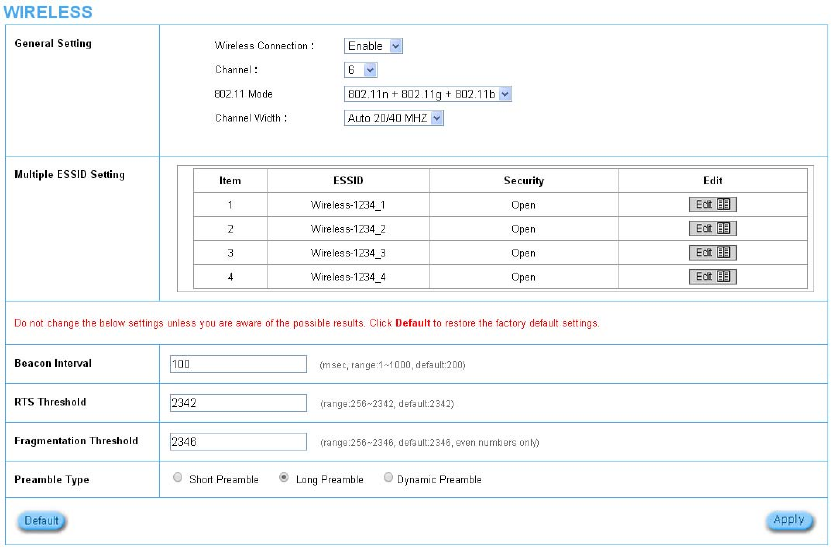Image resolution: width=831 pixels, height=548 pixels.
Task: Click the Security column header
Action: pyautogui.click(x=524, y=181)
